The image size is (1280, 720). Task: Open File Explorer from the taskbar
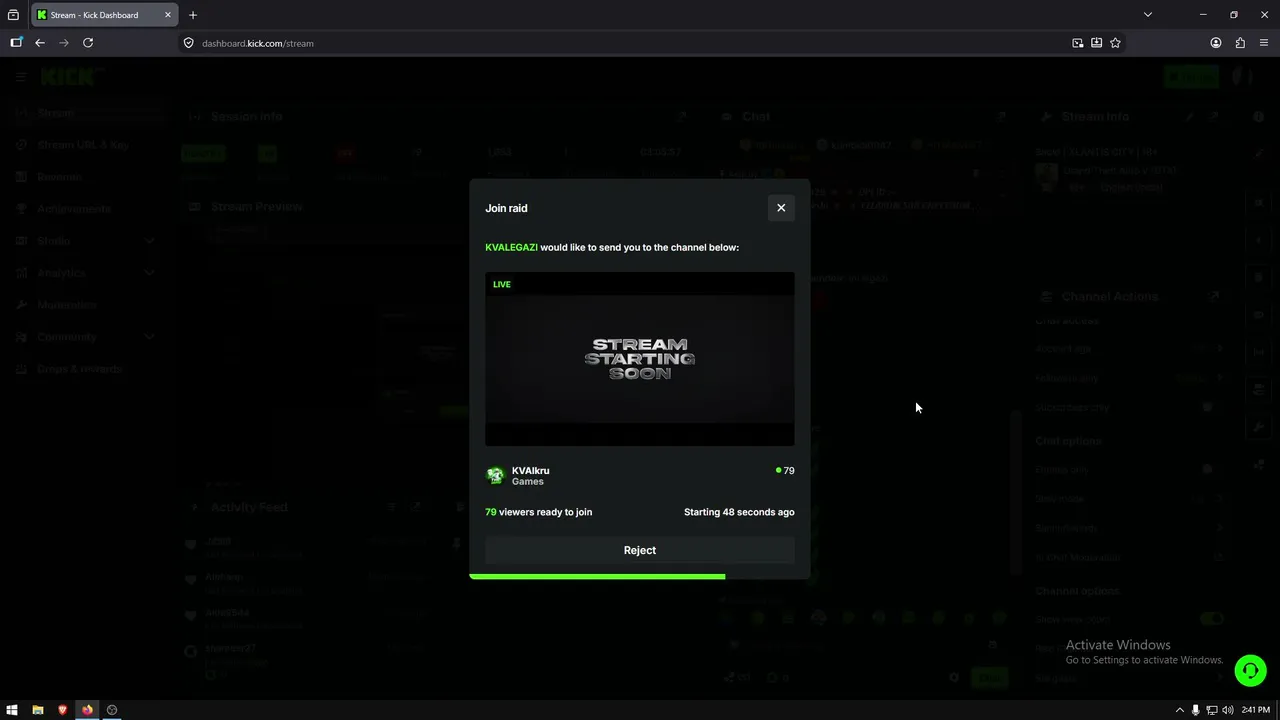[37, 710]
